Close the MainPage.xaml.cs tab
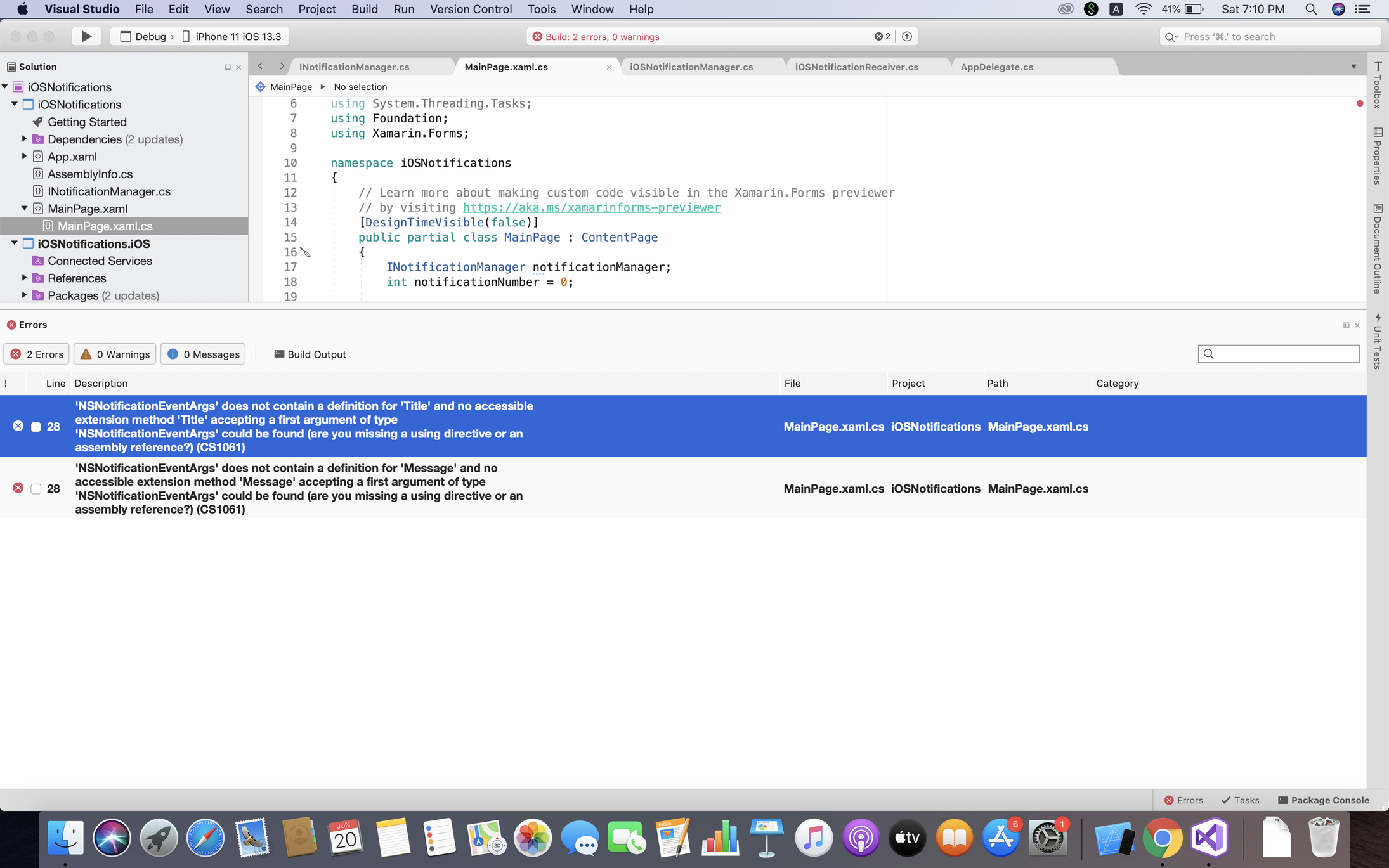 click(609, 67)
